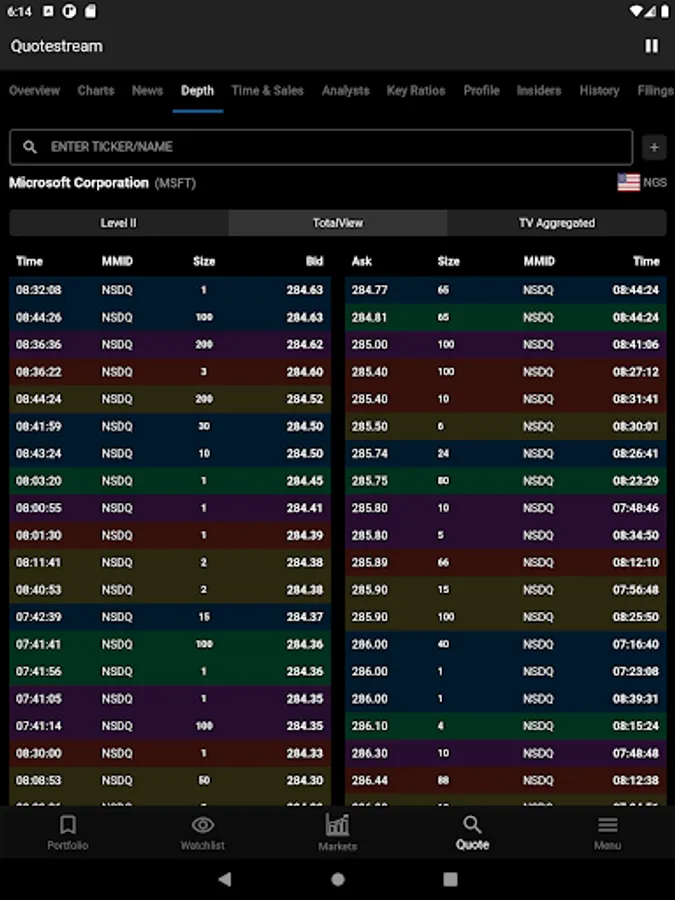Viewport: 675px width, 900px height.
Task: Open the Time & Sales tab
Action: click(267, 91)
